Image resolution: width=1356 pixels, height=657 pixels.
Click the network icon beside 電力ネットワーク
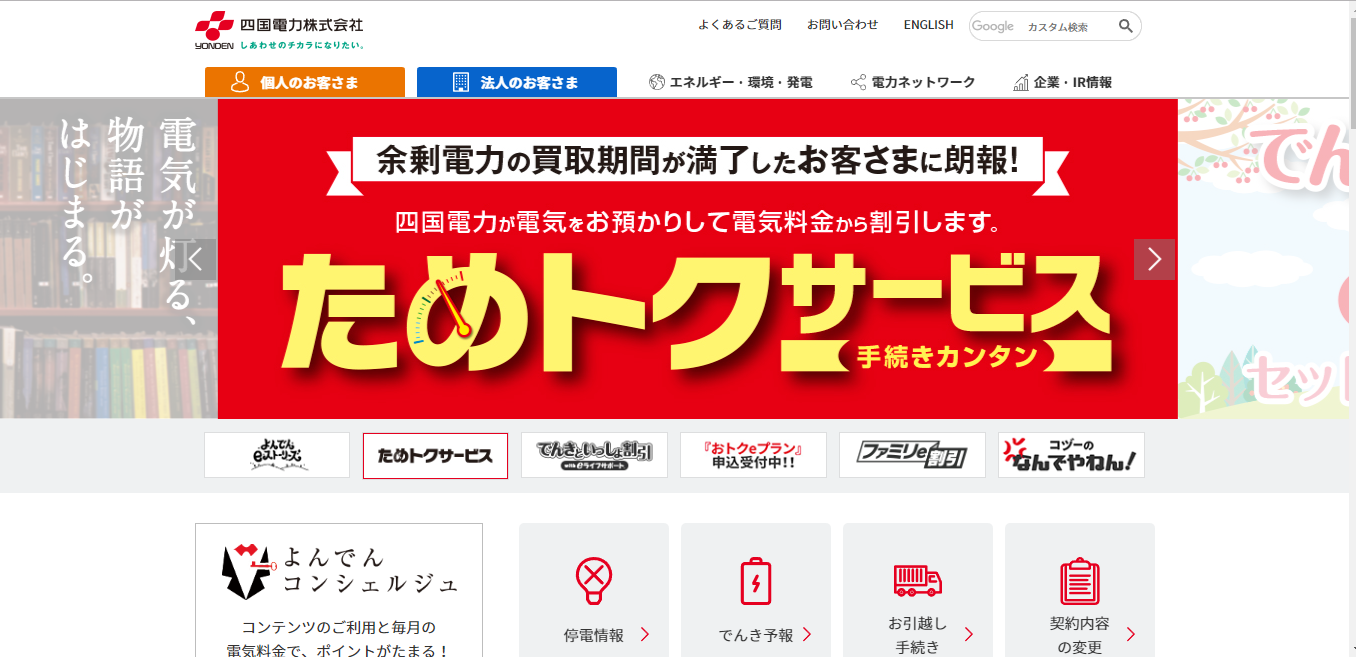pyautogui.click(x=858, y=82)
